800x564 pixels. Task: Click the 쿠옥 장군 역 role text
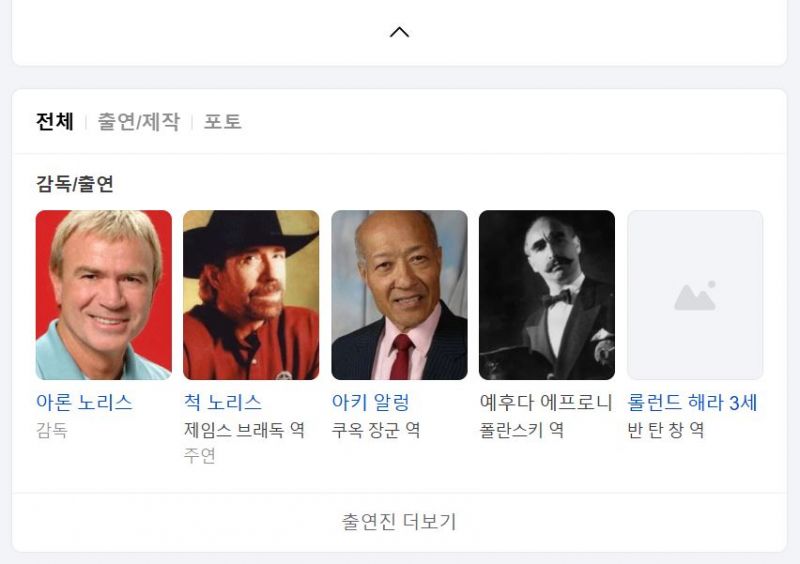click(x=376, y=430)
